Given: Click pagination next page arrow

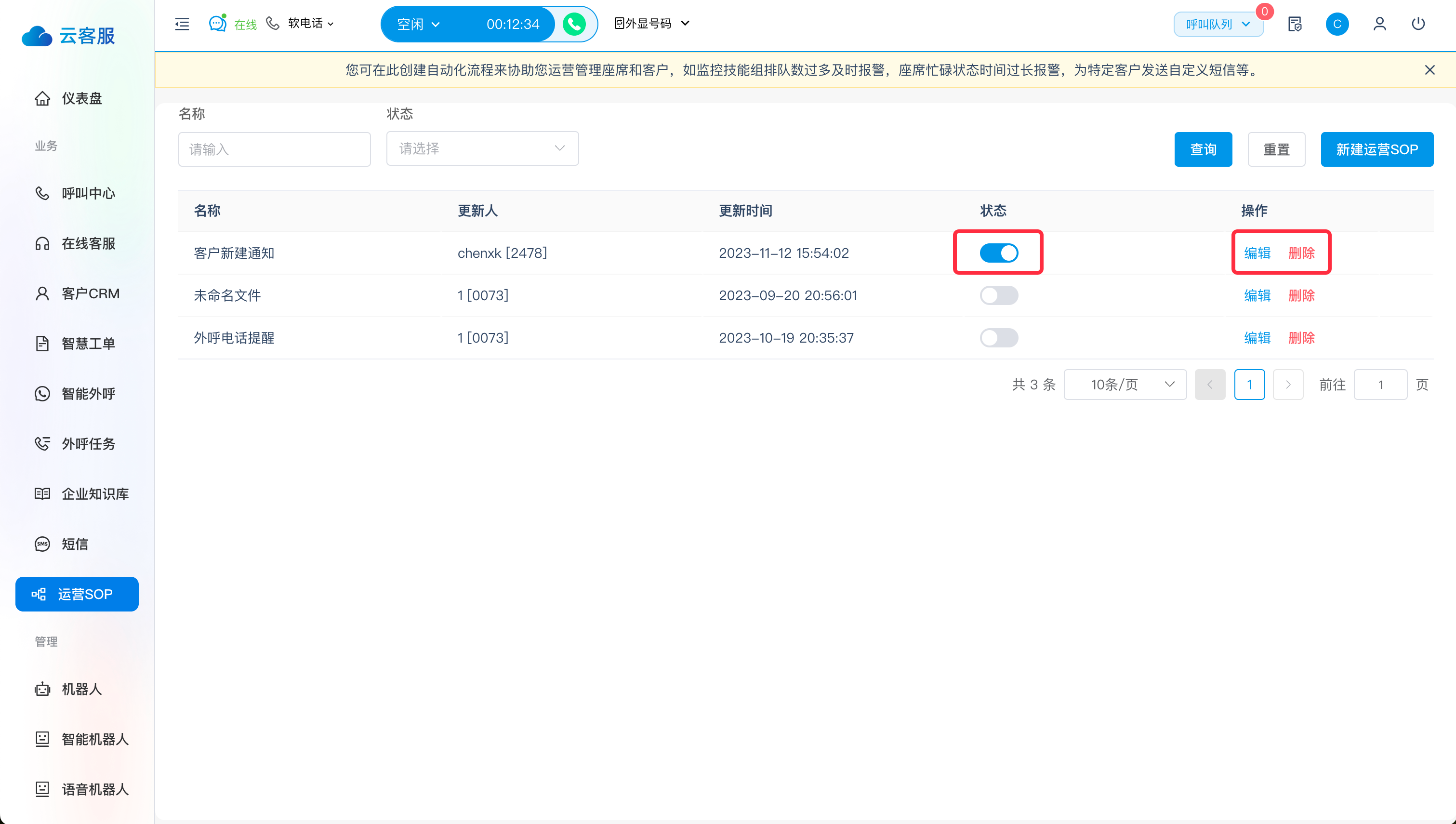Looking at the screenshot, I should point(1288,385).
